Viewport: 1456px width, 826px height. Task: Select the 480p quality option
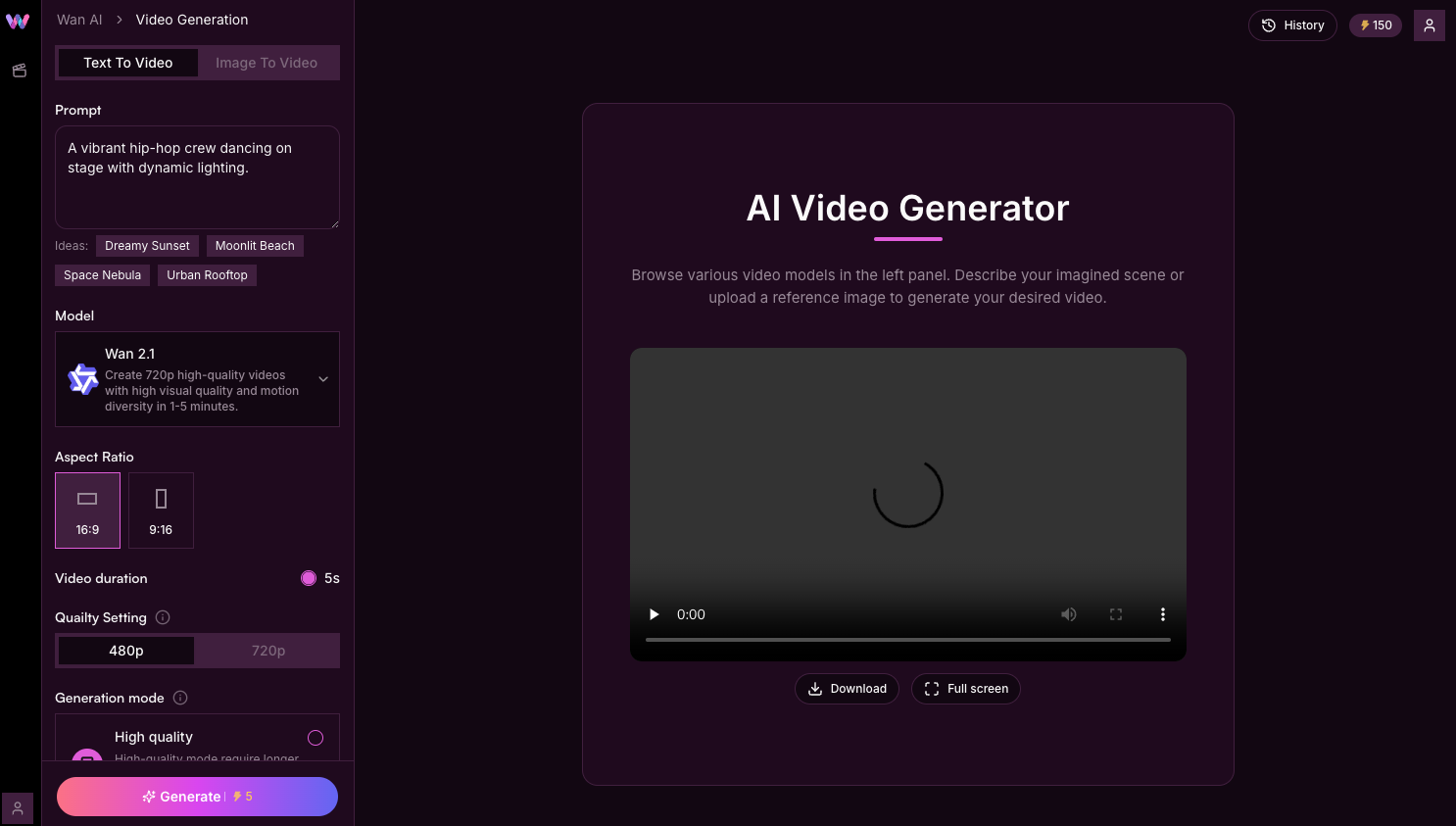[126, 651]
